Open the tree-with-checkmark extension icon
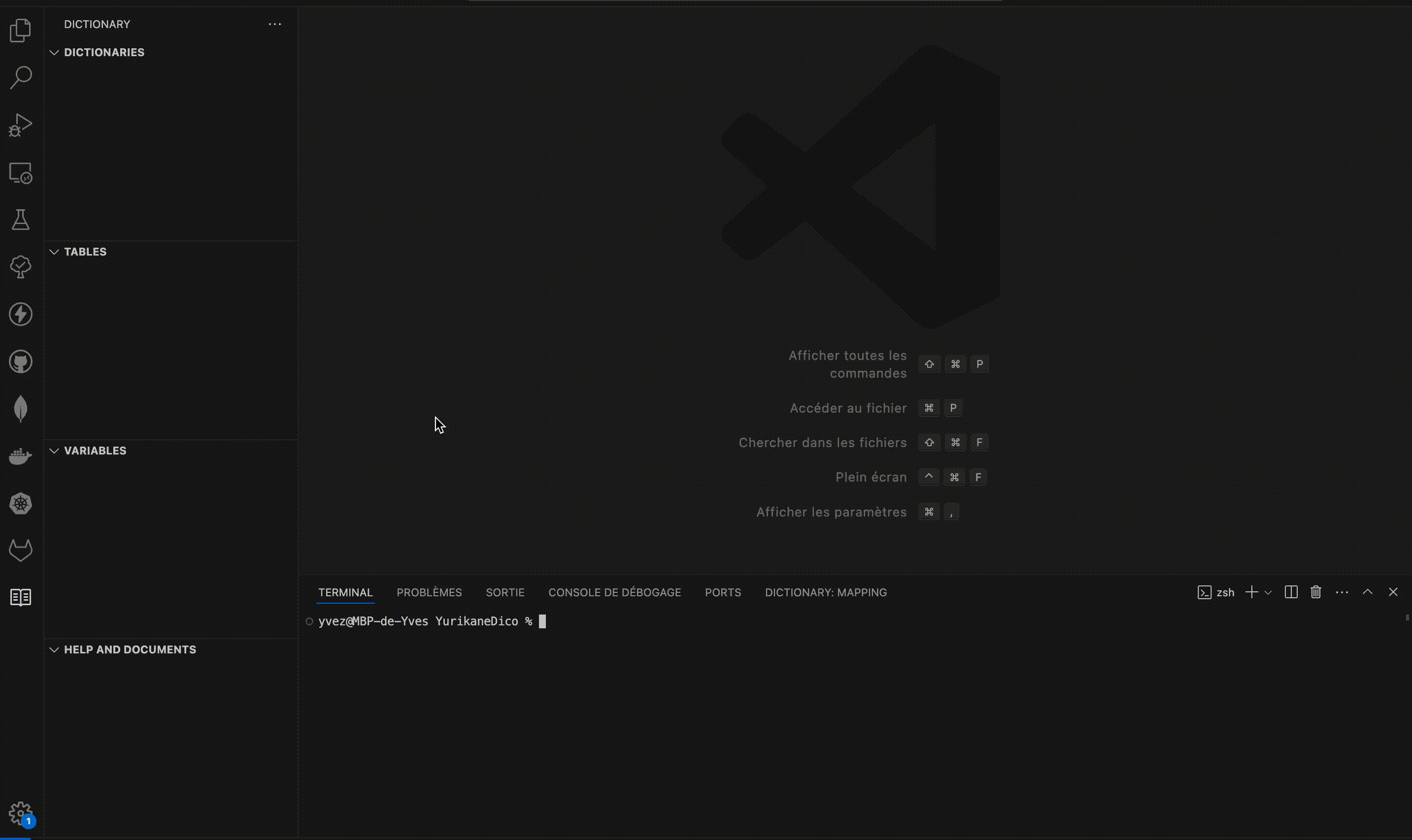Viewport: 1412px width, 840px height. click(20, 266)
